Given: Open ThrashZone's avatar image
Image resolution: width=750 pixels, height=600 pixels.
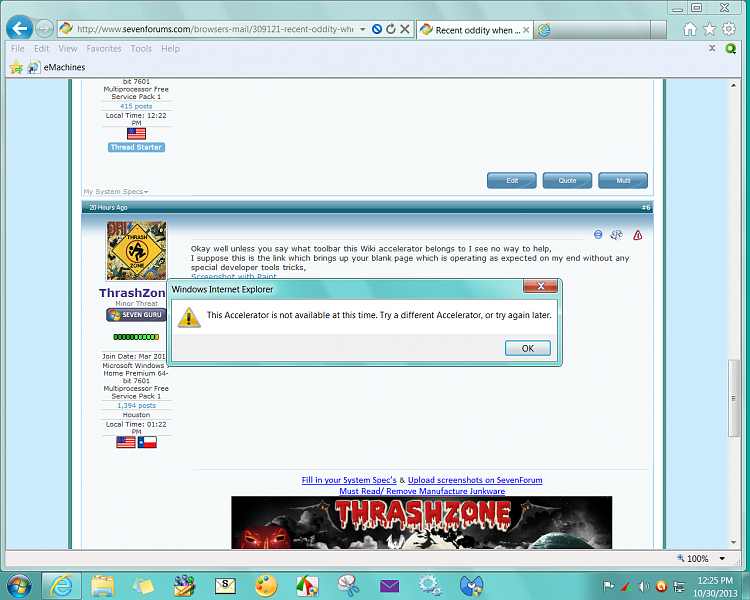Looking at the screenshot, I should [136, 251].
